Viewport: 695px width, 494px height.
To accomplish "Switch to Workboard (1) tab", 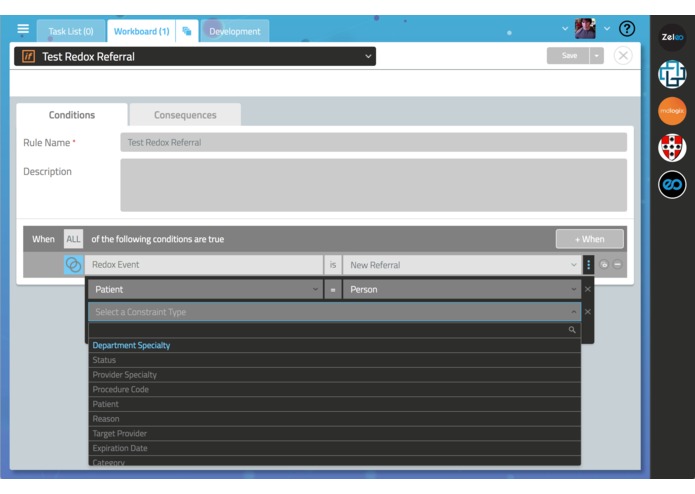I will point(141,31).
